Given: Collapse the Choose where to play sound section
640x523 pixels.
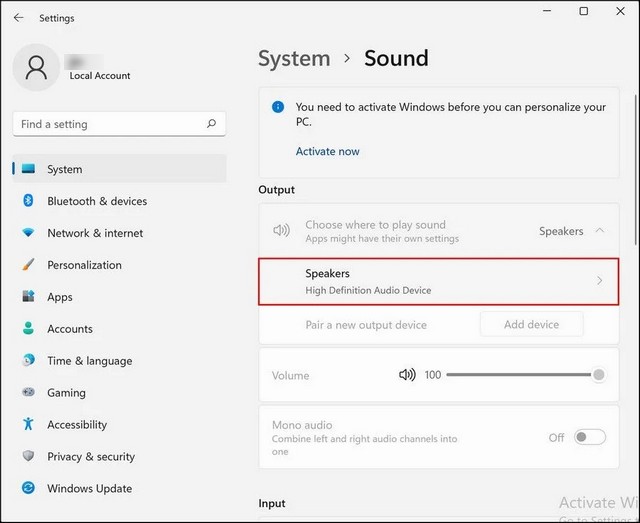Looking at the screenshot, I should (x=600, y=230).
